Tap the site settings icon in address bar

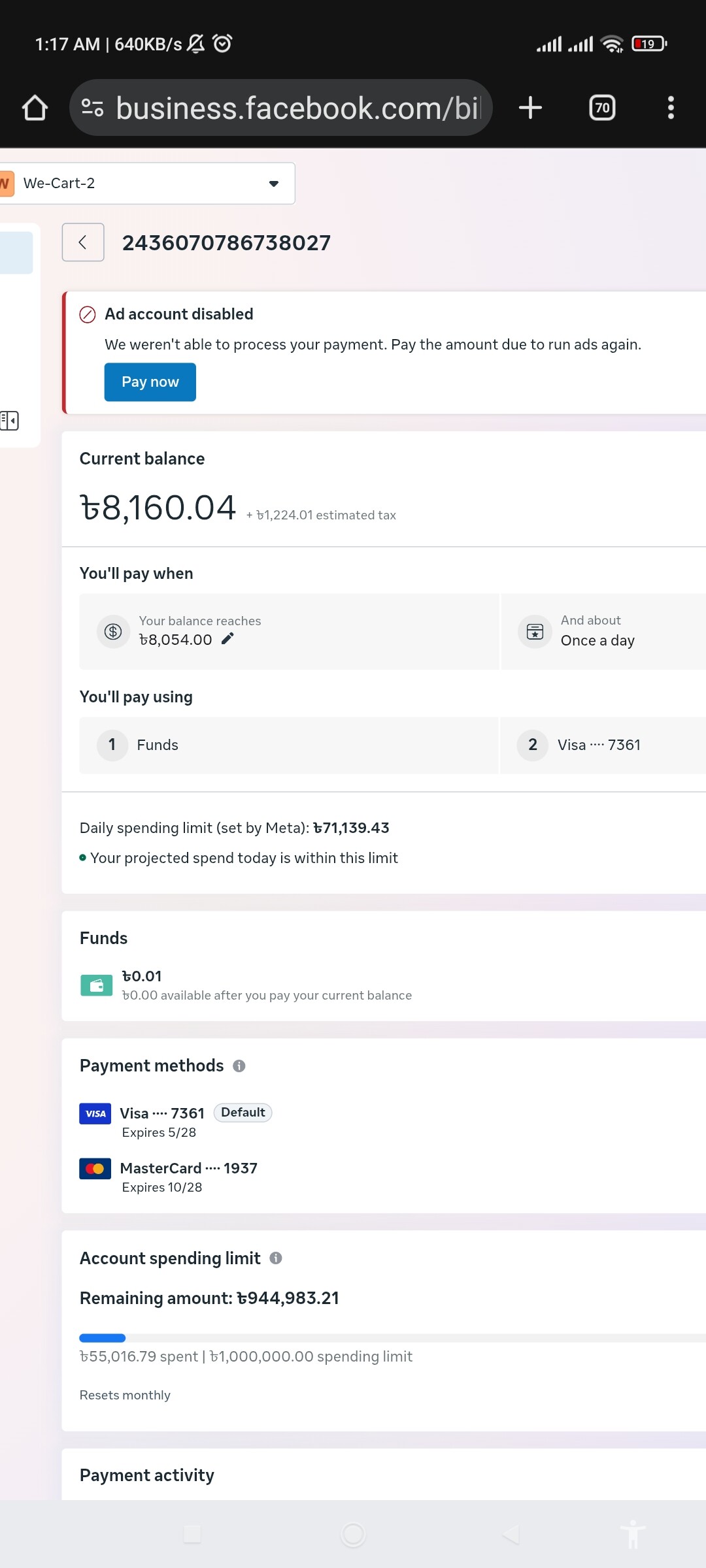pos(92,108)
